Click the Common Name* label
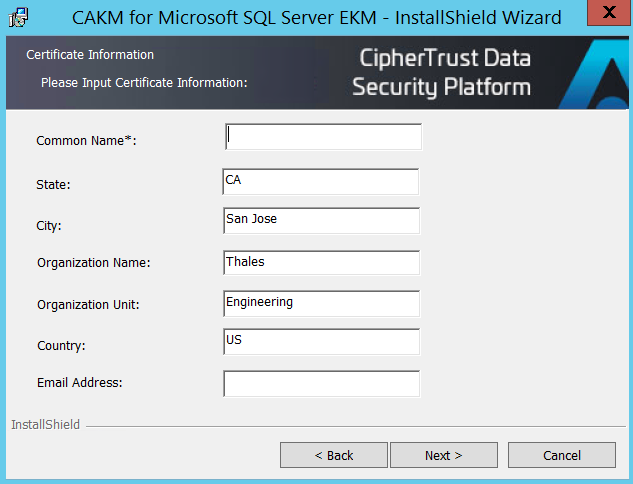 (86, 141)
